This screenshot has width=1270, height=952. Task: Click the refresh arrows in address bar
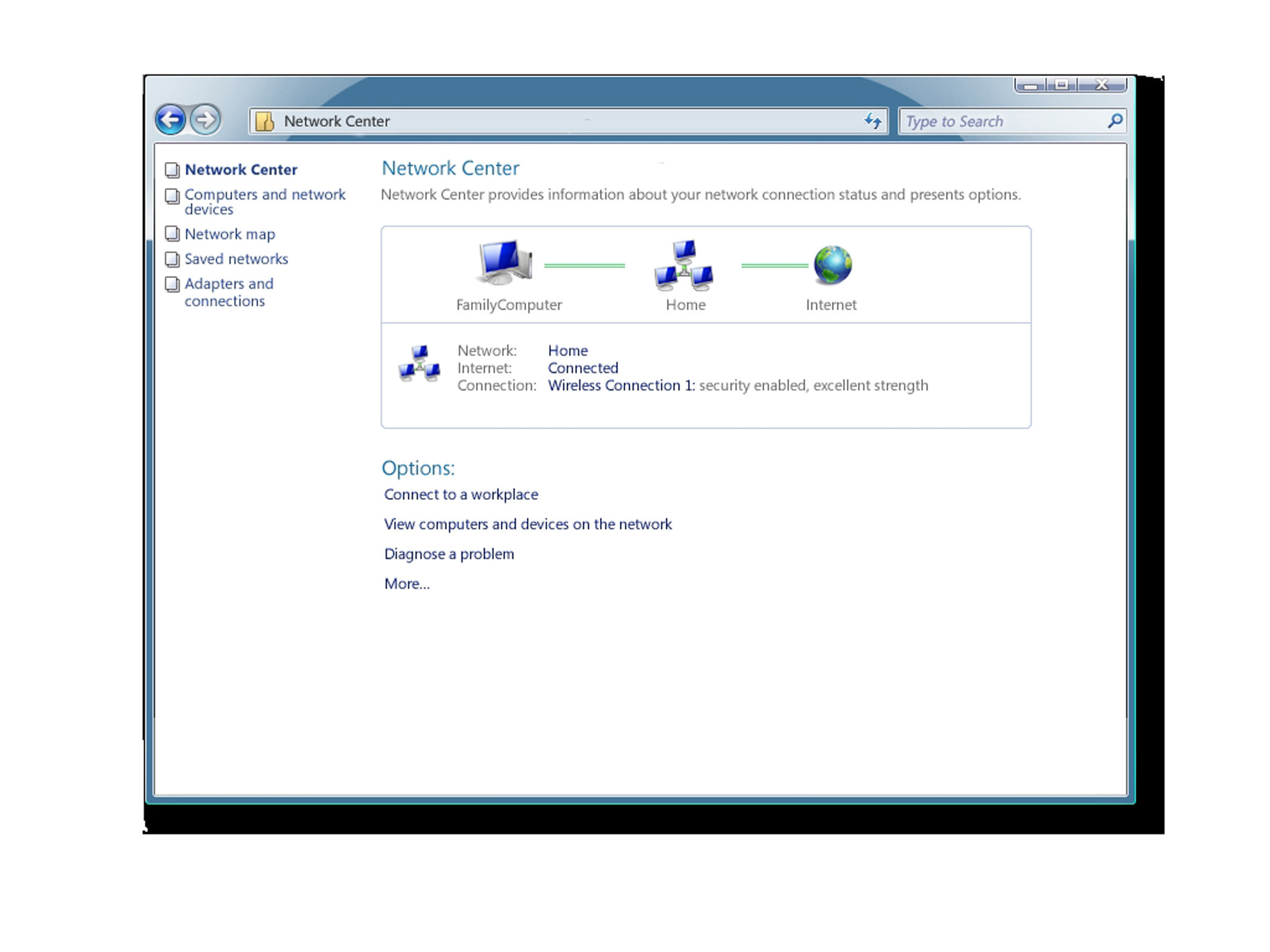click(872, 121)
